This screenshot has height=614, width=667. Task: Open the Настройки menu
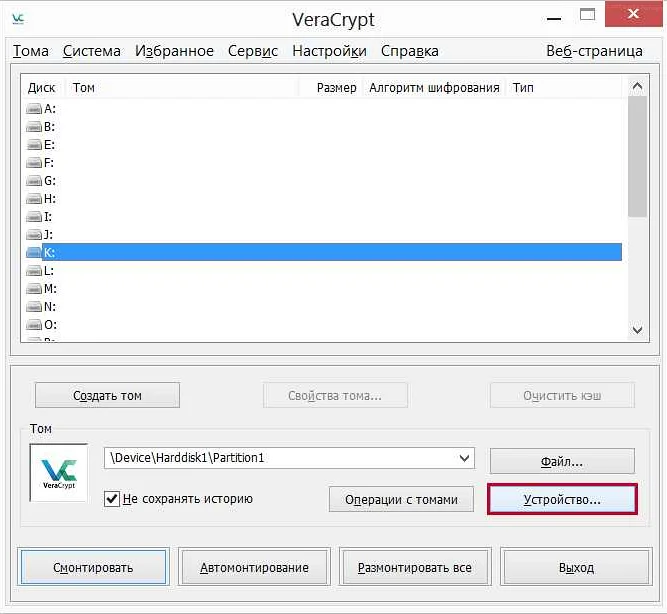[x=329, y=51]
